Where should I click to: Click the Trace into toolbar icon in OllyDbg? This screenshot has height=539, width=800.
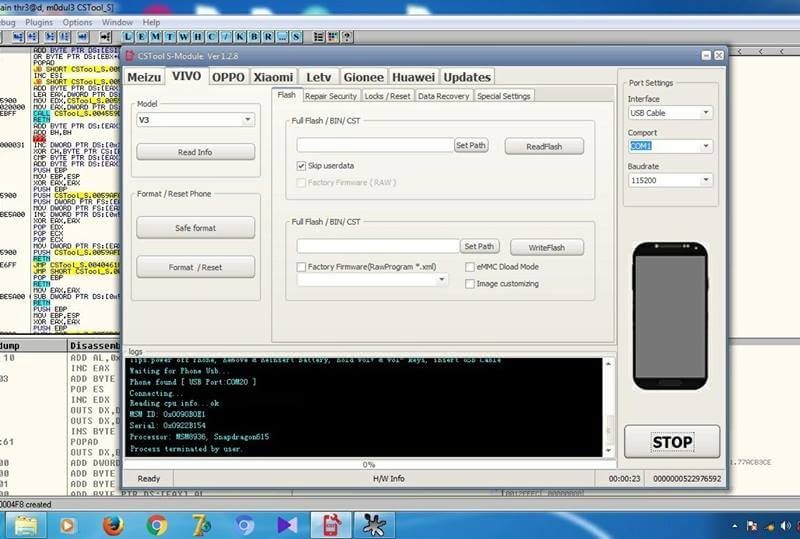point(50,37)
